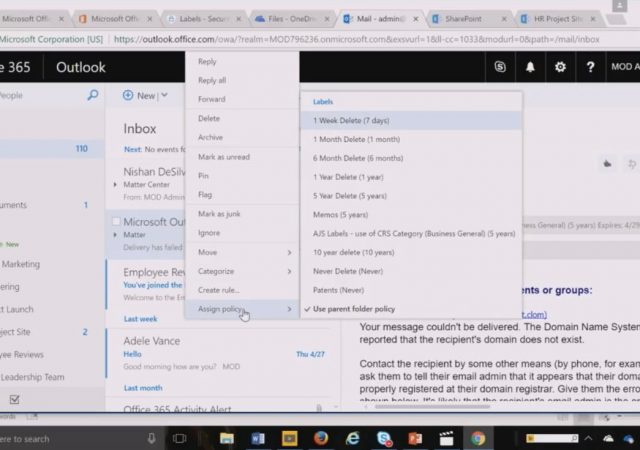The height and width of the screenshot is (450, 640).
Task: Click the search magnifier icon
Action: 93,95
